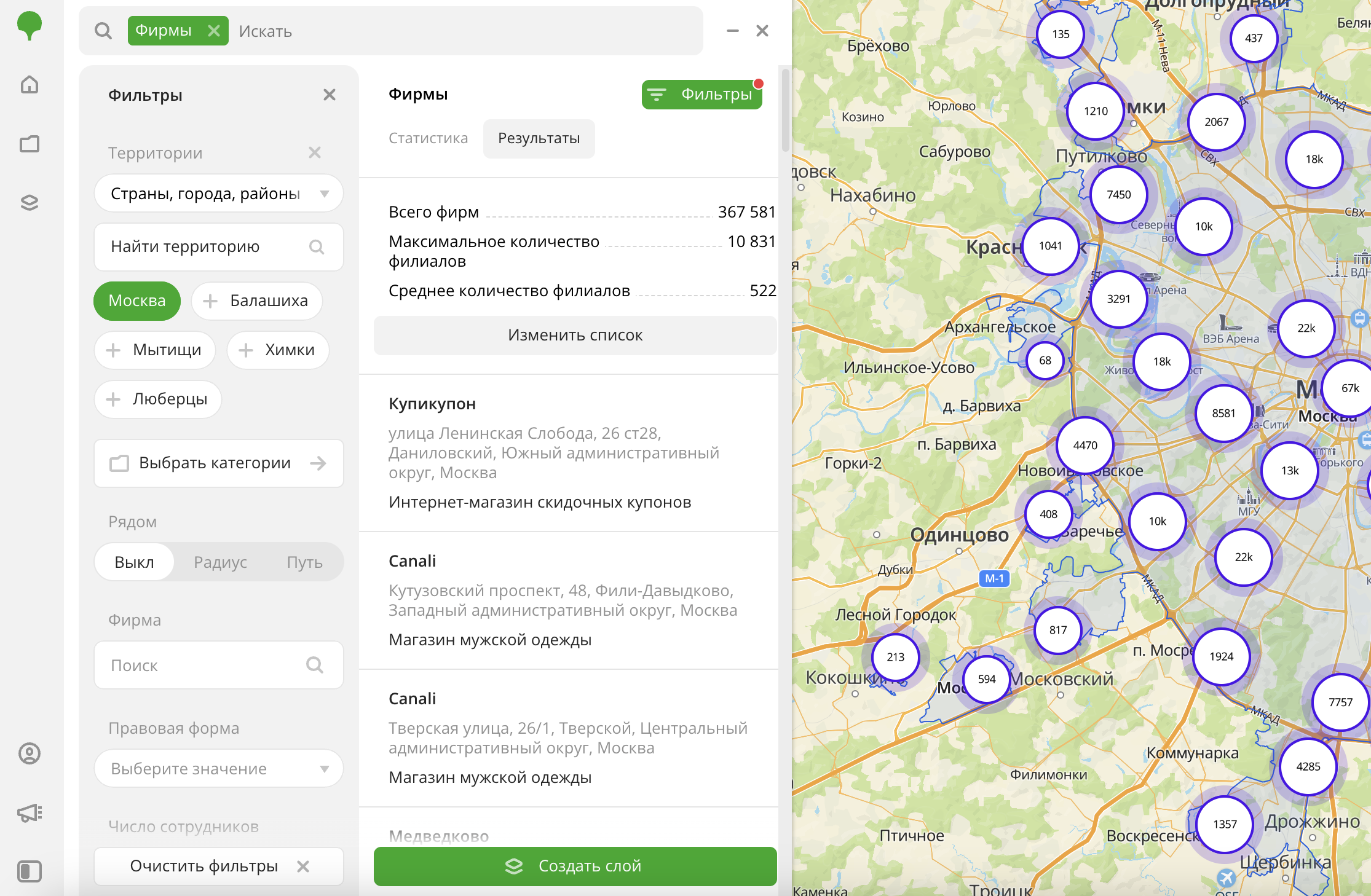This screenshot has height=896, width=1371.
Task: Click Создать слой button
Action: click(575, 867)
